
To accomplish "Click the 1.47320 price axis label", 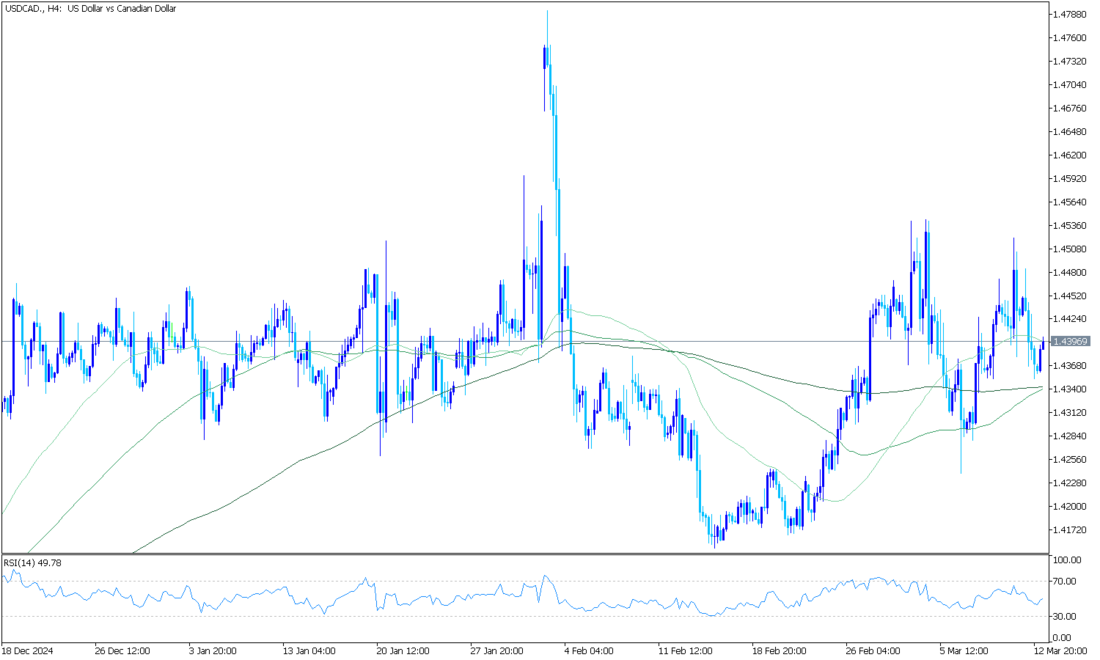I will 1069,61.
